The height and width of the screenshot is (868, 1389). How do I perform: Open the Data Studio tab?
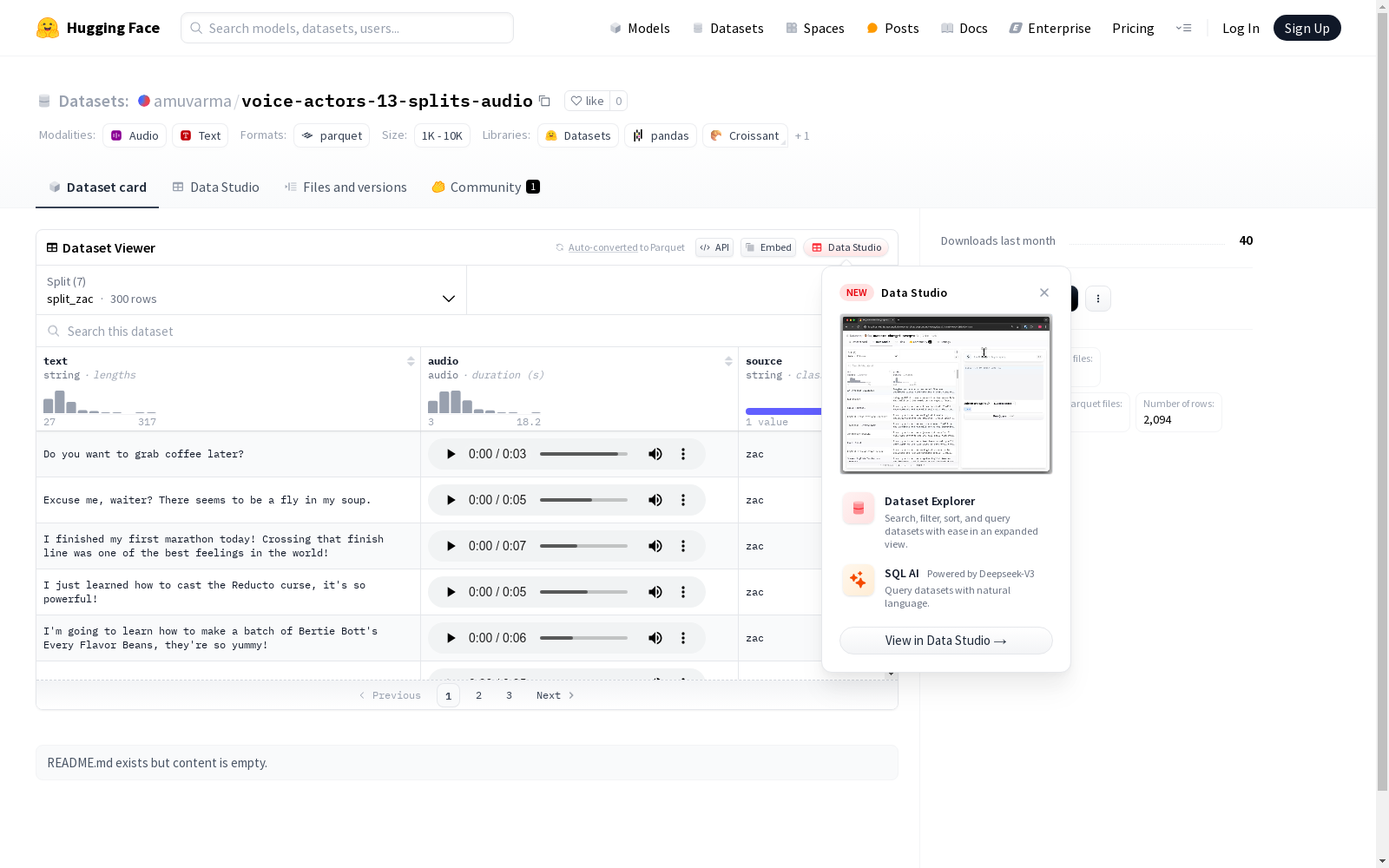(x=216, y=187)
